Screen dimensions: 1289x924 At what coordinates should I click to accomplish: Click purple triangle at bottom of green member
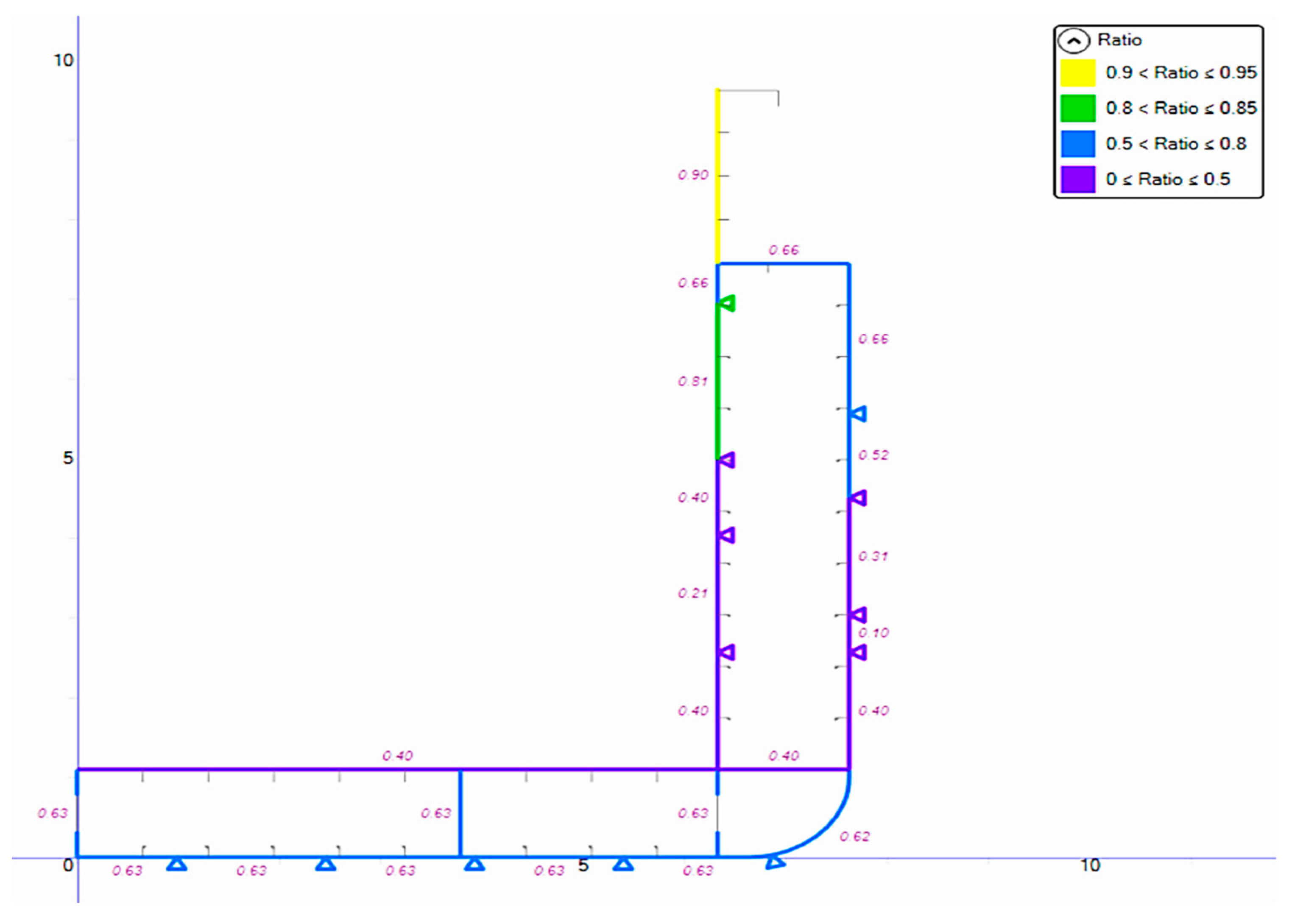tap(727, 460)
